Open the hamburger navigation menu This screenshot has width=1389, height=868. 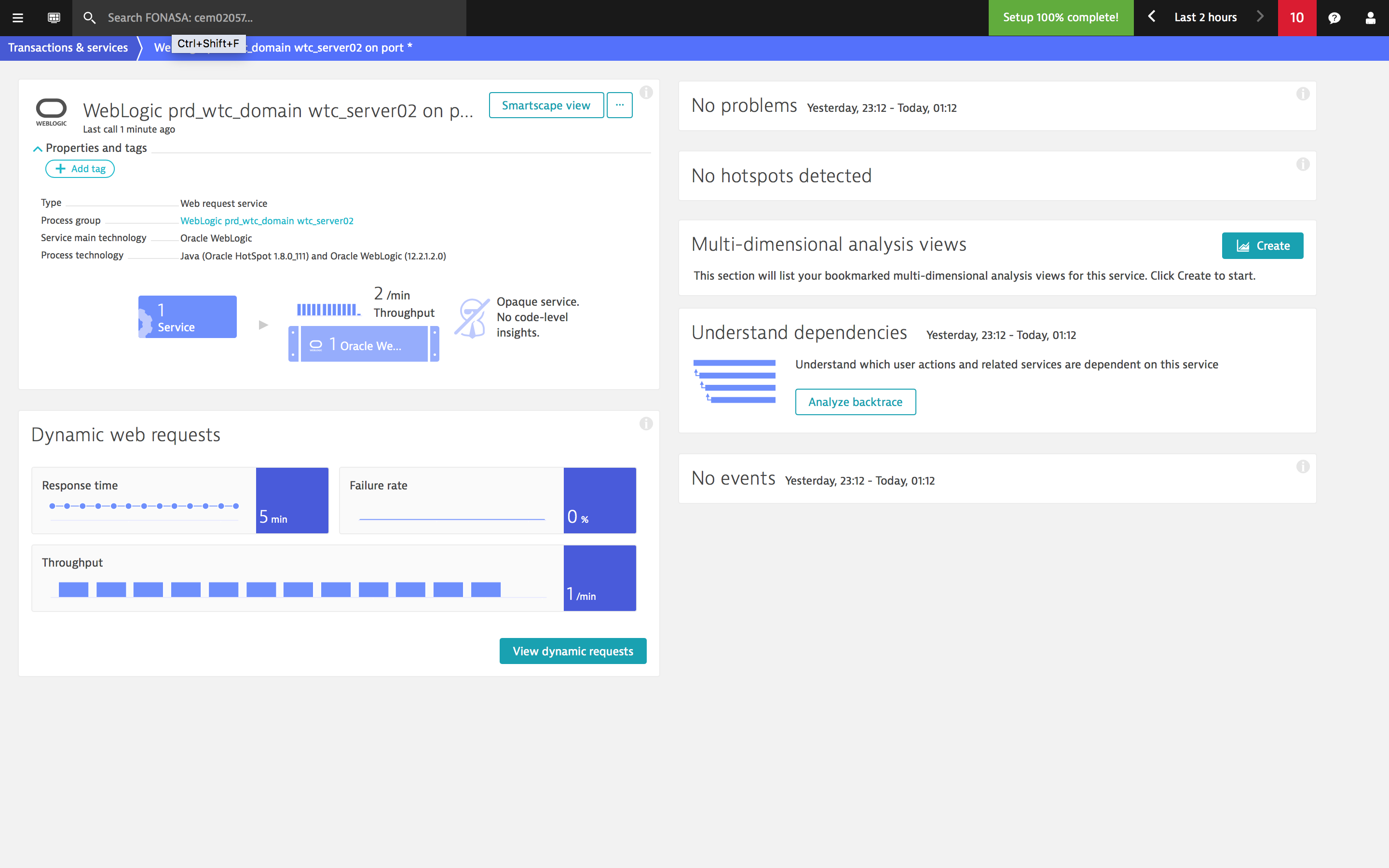coord(18,18)
